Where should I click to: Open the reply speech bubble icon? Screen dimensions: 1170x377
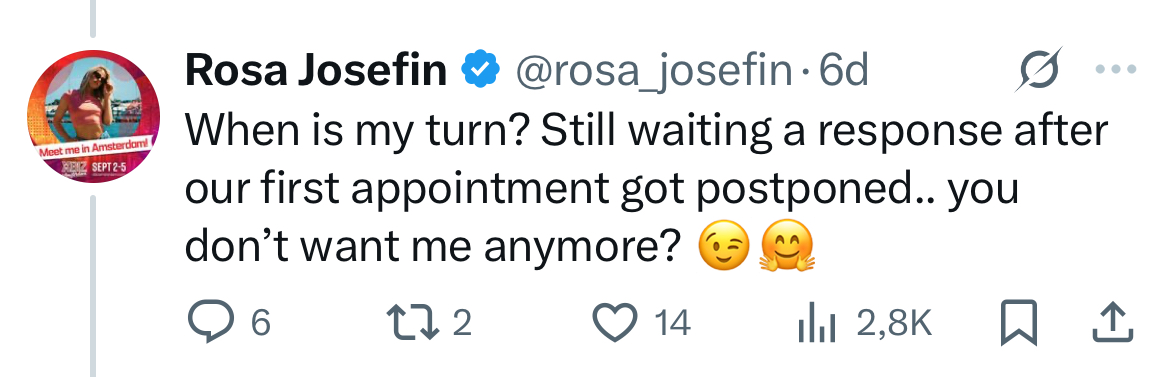(210, 323)
